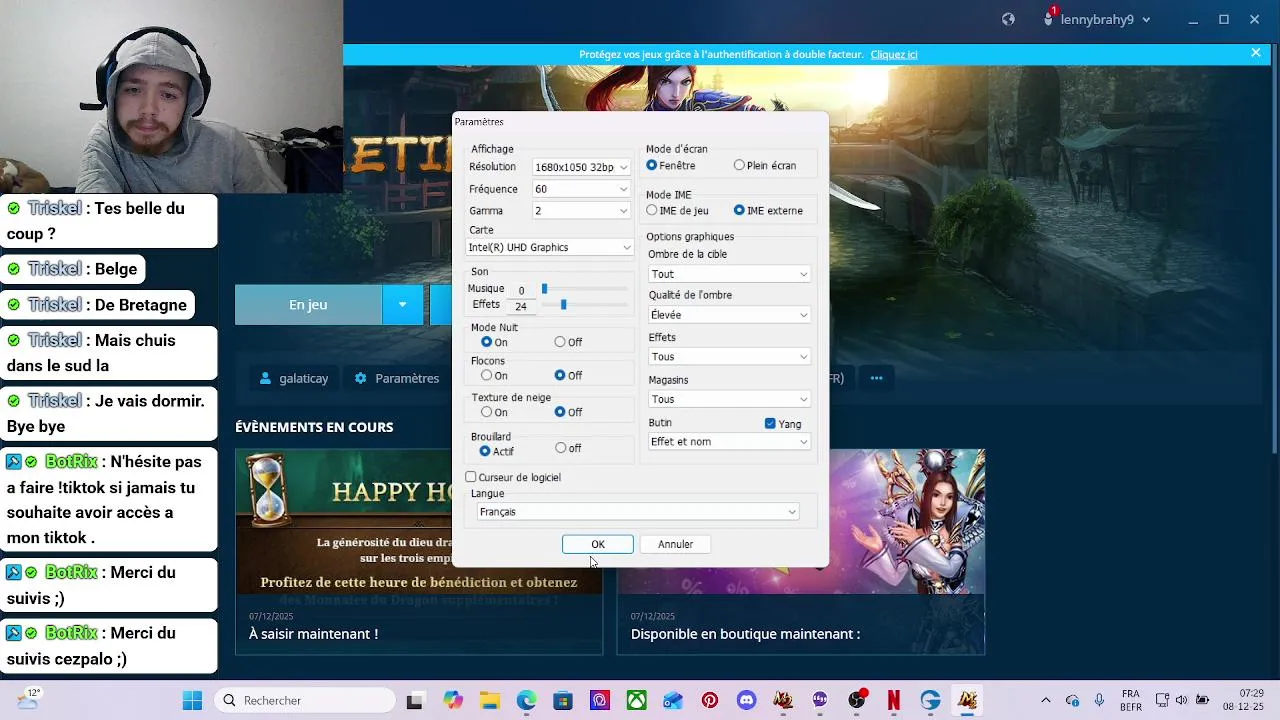Open Pinterest from taskbar
This screenshot has width=1280, height=720.
click(709, 700)
